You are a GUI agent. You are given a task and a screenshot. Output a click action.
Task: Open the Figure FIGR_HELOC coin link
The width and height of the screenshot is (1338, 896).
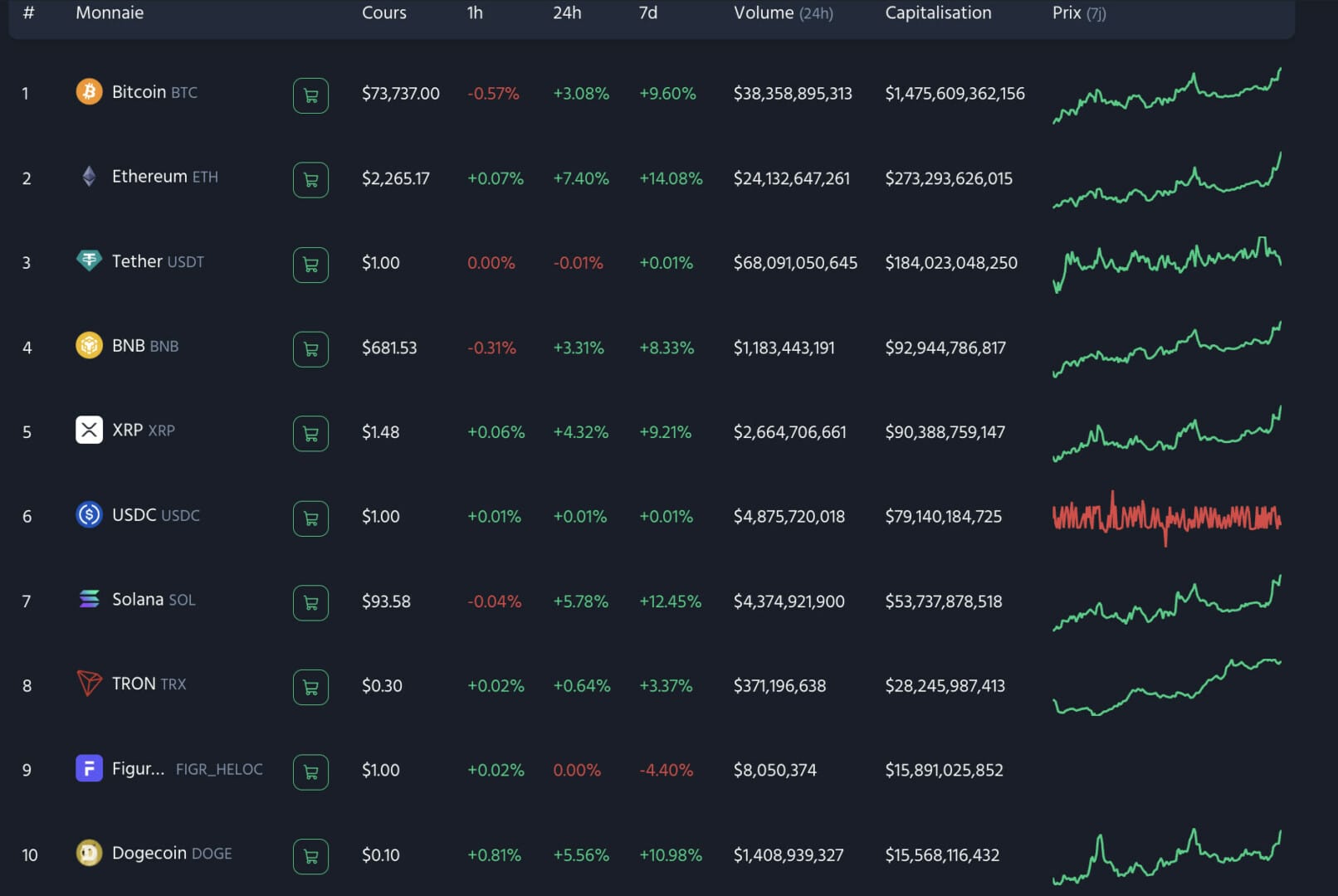click(x=187, y=769)
